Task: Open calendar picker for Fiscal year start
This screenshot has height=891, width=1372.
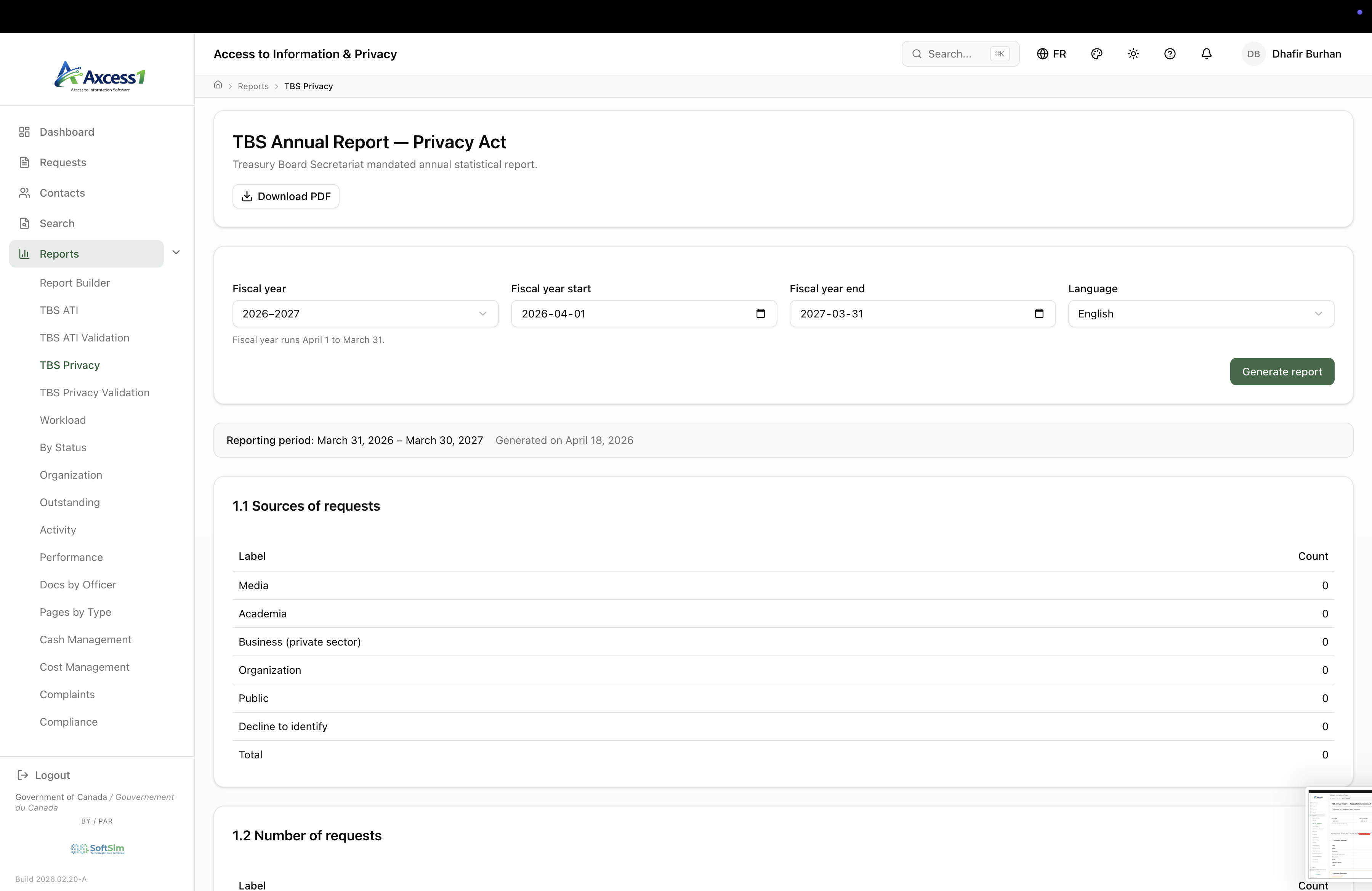Action: click(x=760, y=314)
